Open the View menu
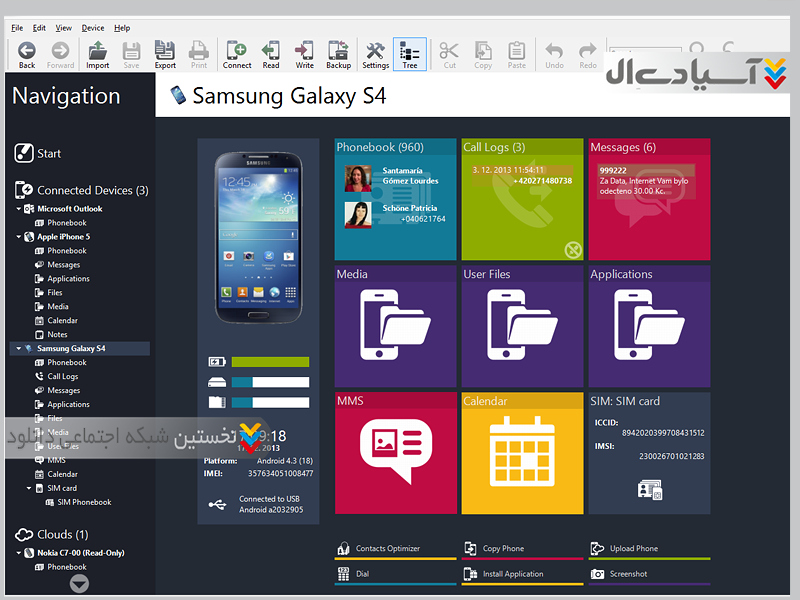Screen dimensions: 800x600 point(64,28)
